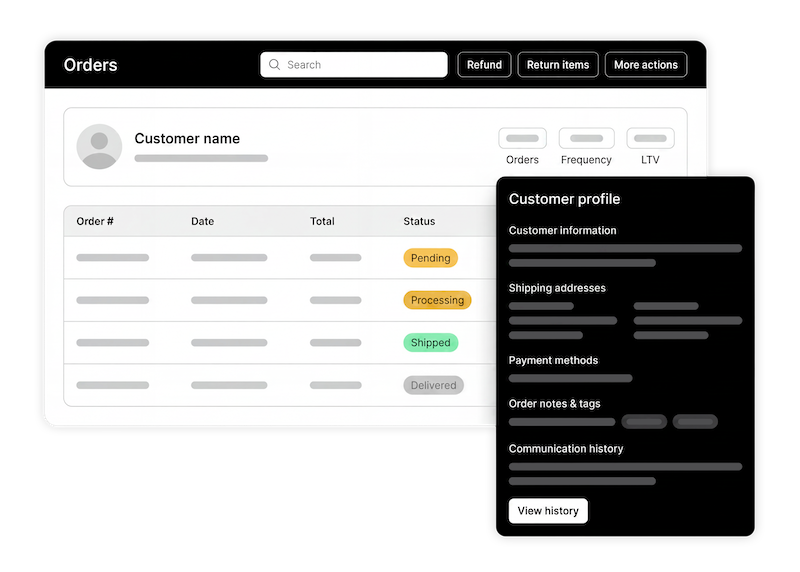Image resolution: width=800 pixels, height=572 pixels.
Task: Click the Date column header
Action: coord(203,221)
